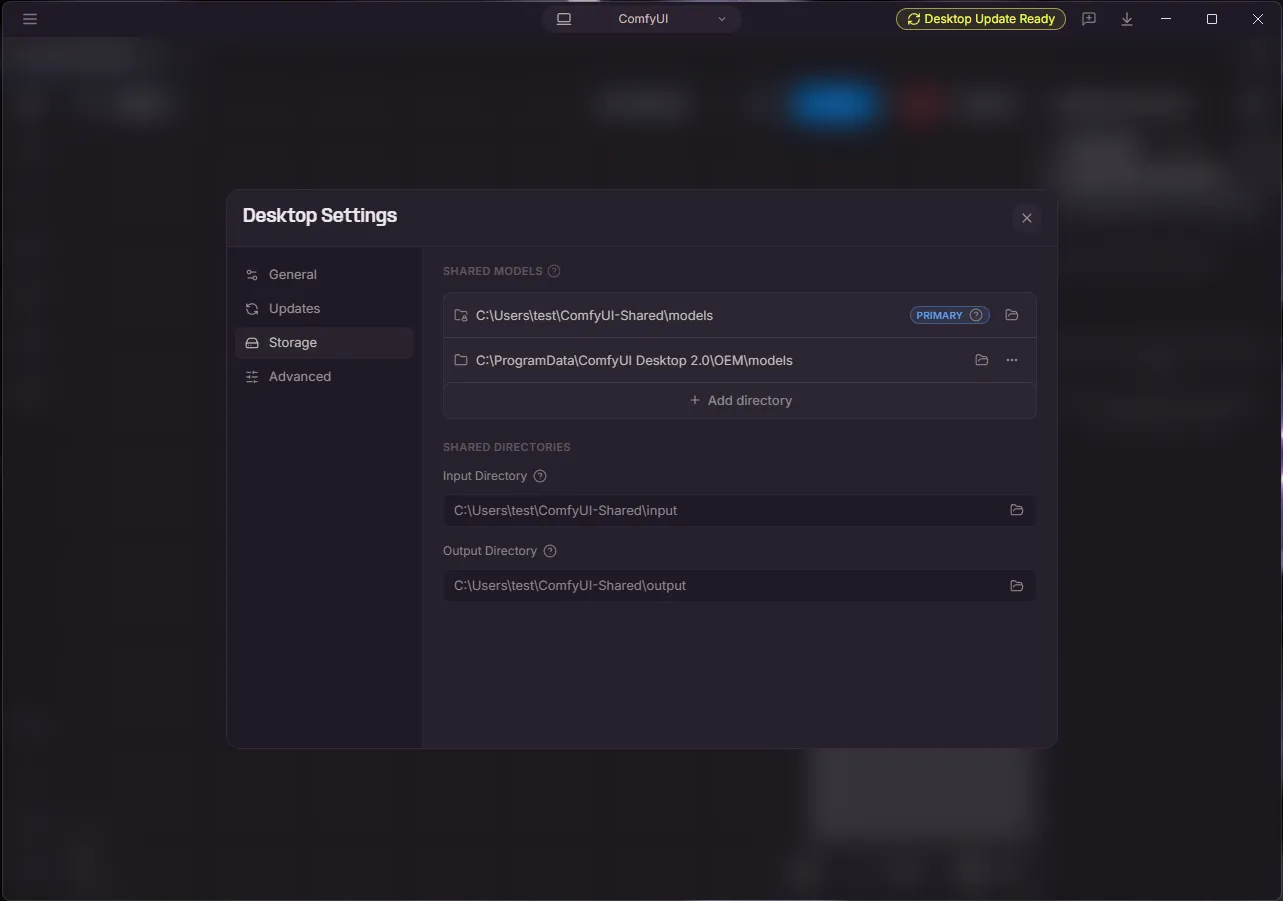Open the feedback icon in the title bar
Screen dimensions: 1283x901
pos(1089,19)
